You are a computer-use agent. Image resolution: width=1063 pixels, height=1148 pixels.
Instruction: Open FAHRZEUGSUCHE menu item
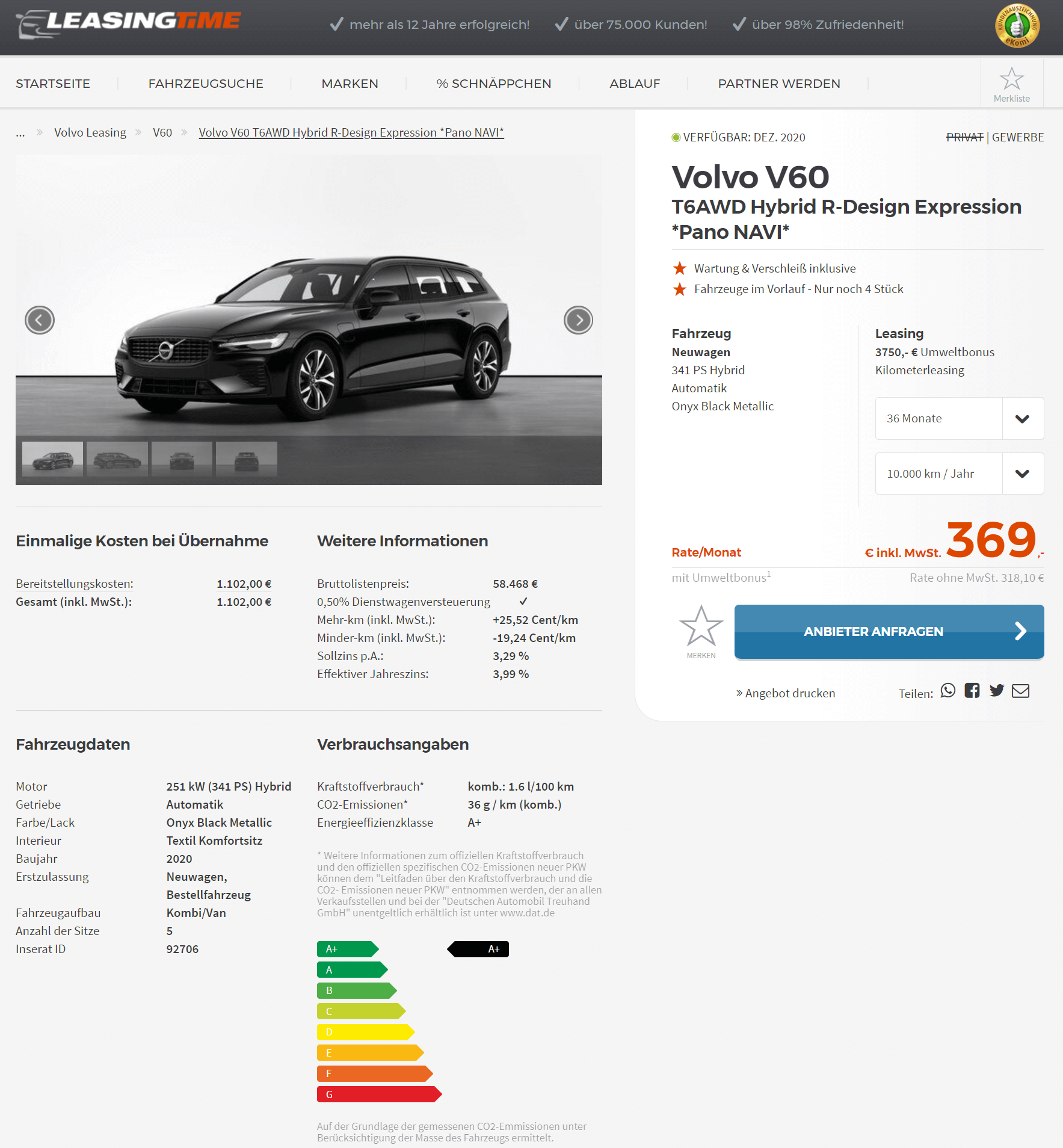[x=206, y=84]
